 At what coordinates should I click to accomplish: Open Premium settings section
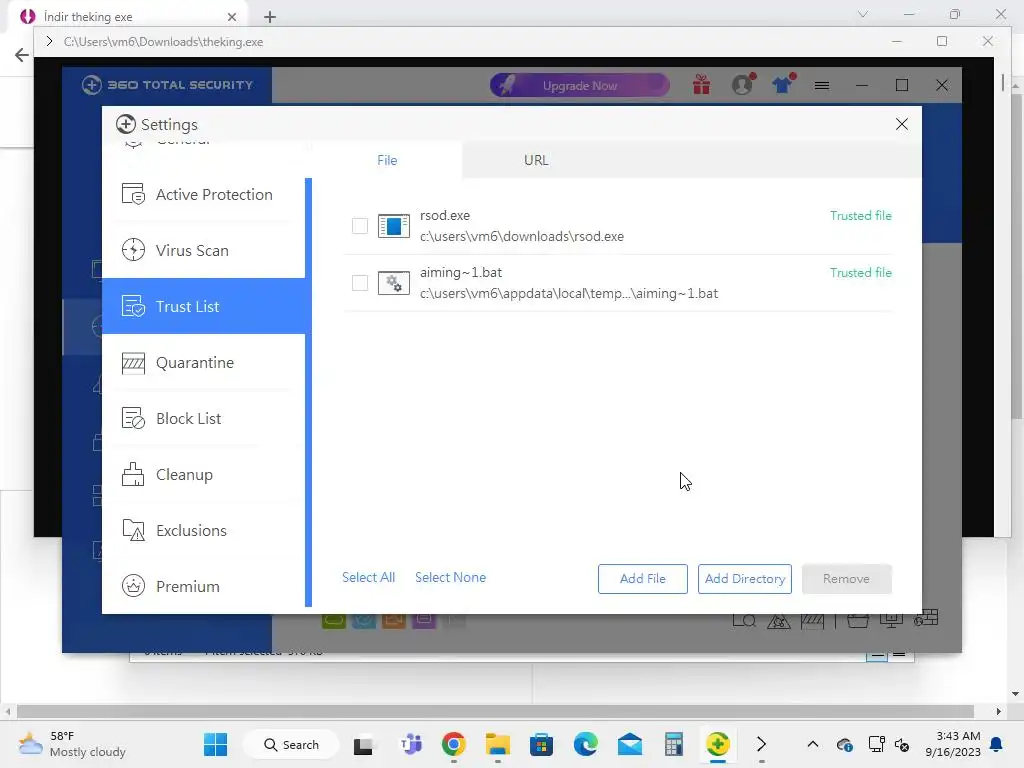[x=204, y=586]
